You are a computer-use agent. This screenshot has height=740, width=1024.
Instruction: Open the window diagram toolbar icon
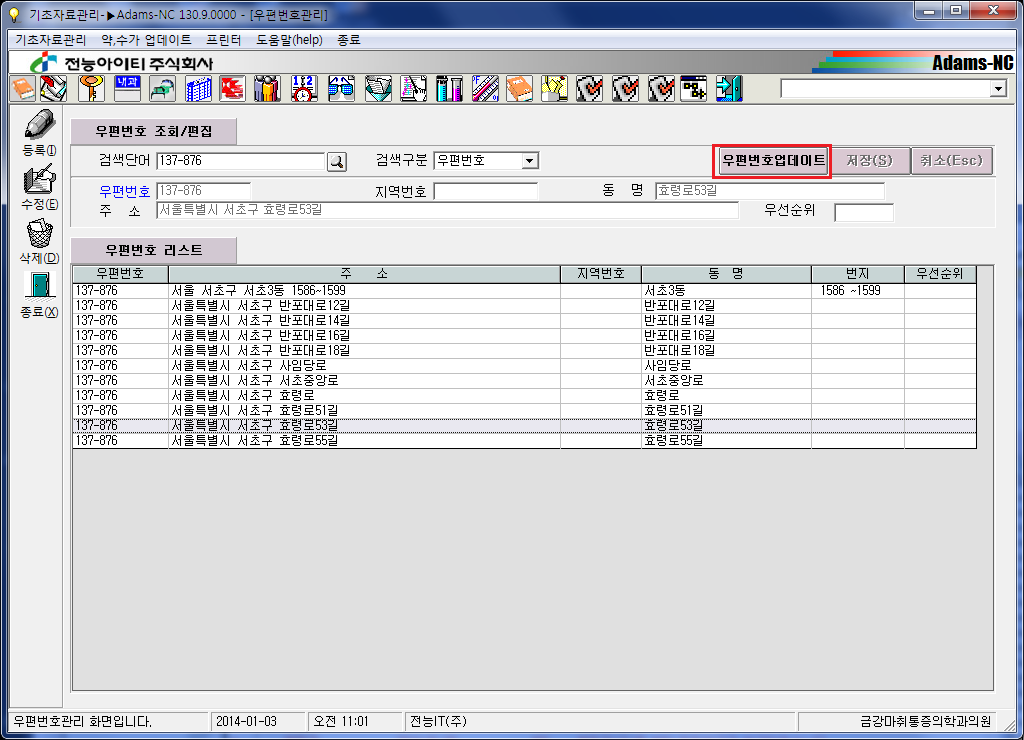tap(694, 88)
